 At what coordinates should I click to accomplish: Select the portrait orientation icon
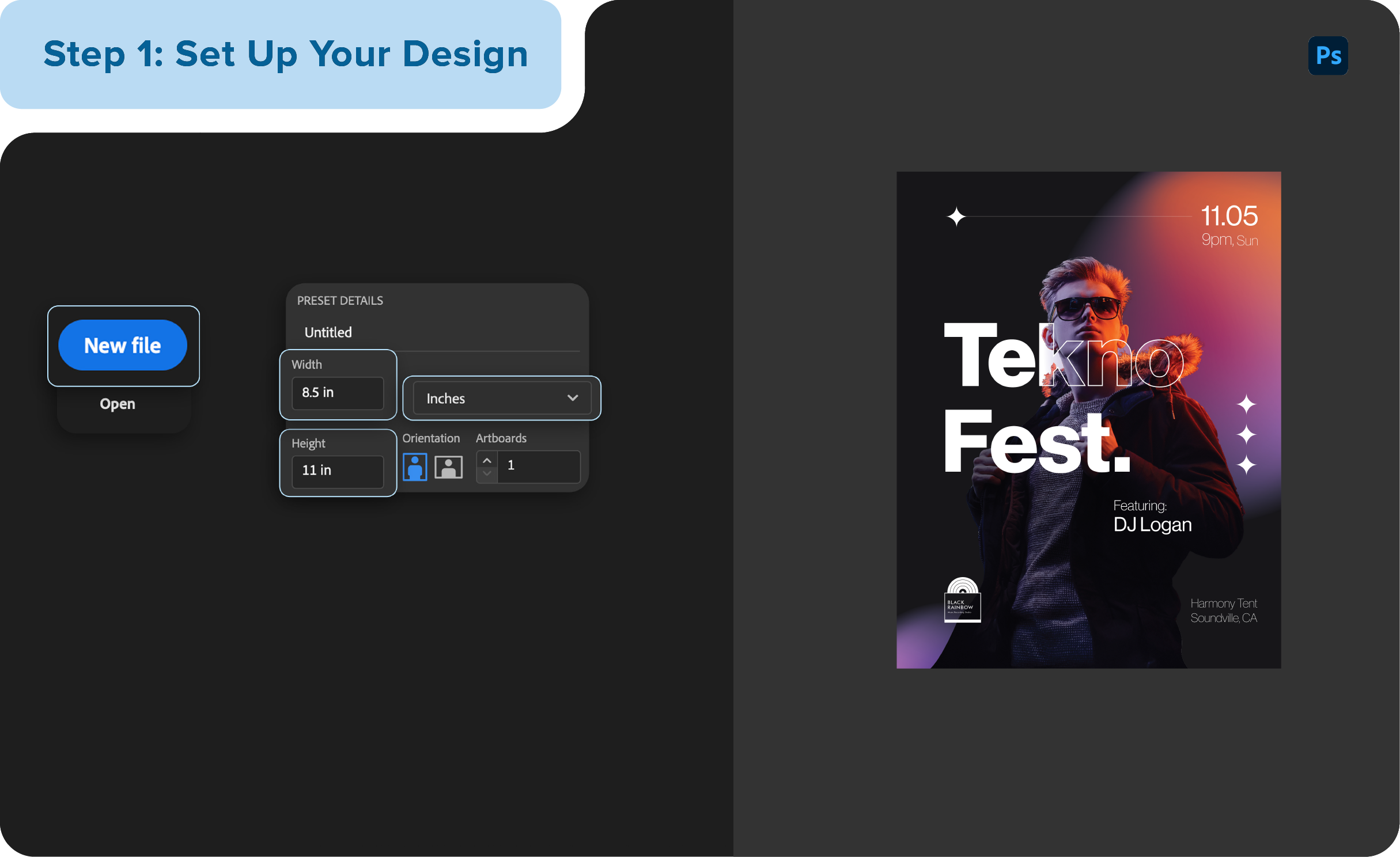[415, 467]
